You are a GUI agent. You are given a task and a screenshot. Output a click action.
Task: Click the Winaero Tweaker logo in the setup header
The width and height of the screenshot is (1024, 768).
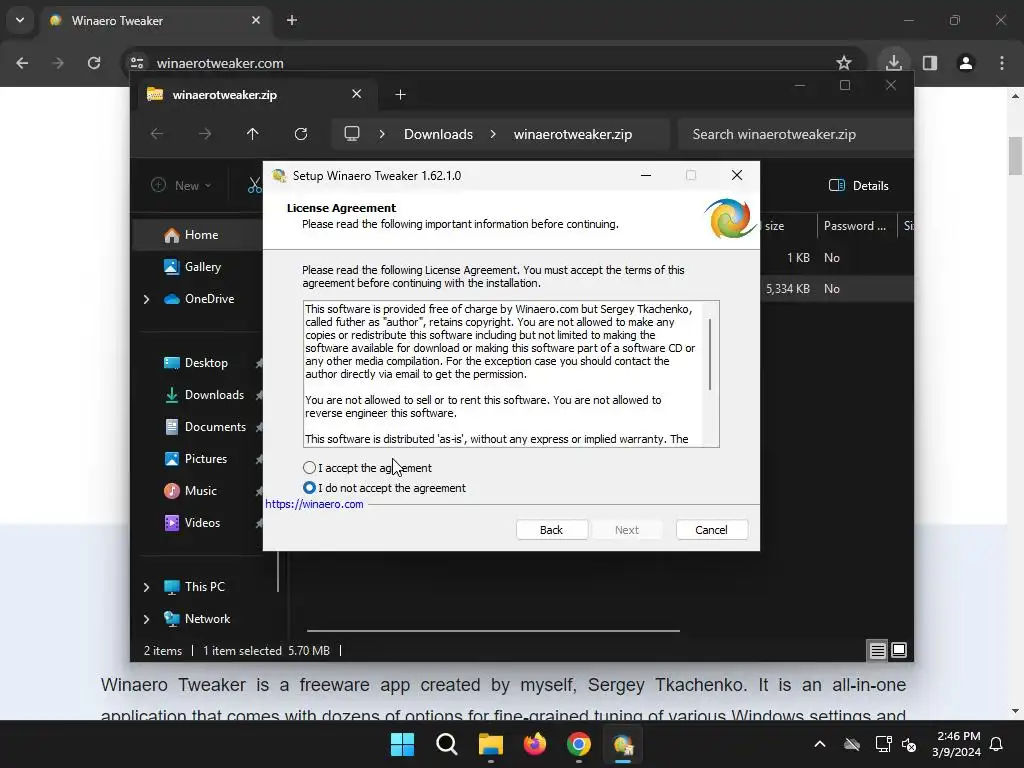[729, 219]
